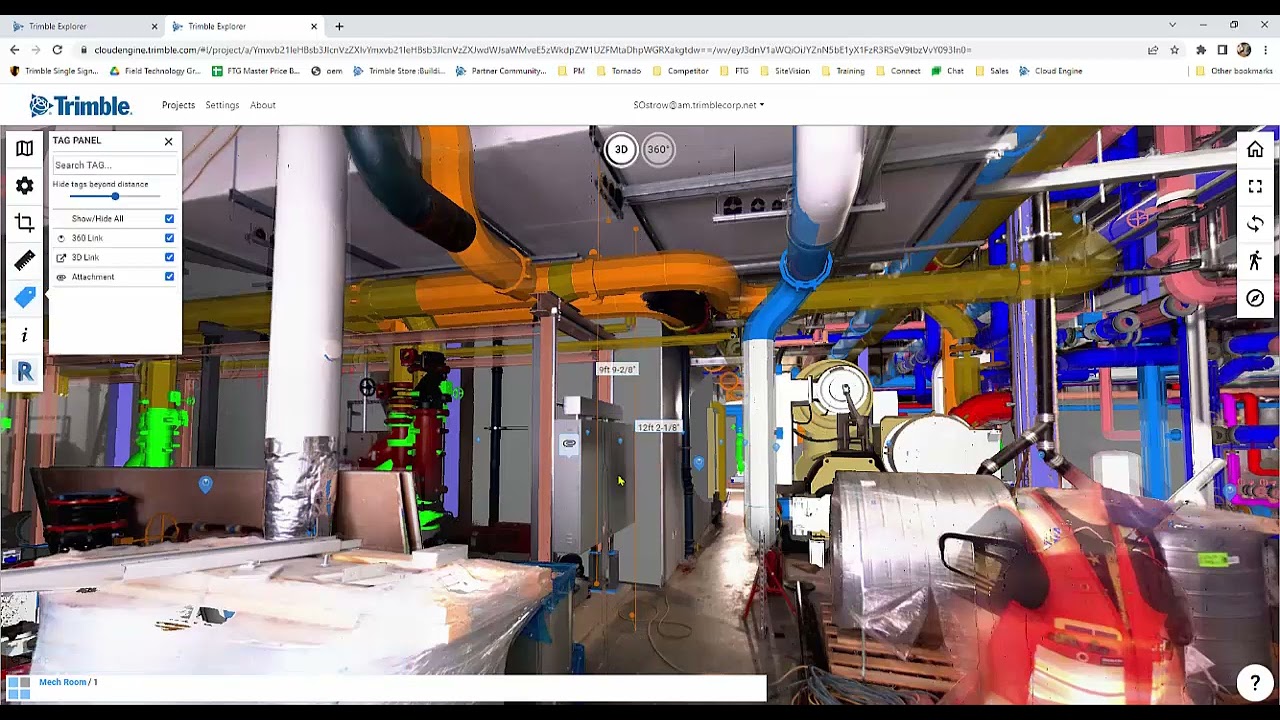Activate walk mode person icon
The image size is (1280, 720).
(x=1255, y=261)
